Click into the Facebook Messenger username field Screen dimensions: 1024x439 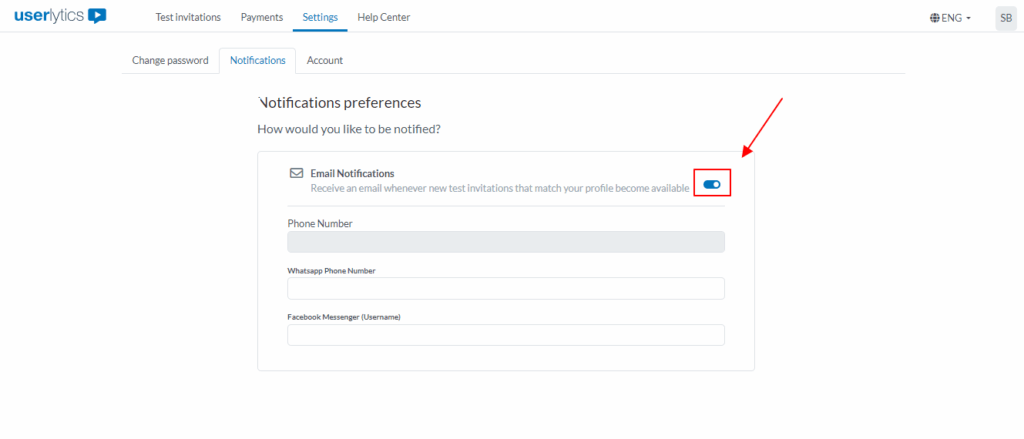tap(505, 335)
